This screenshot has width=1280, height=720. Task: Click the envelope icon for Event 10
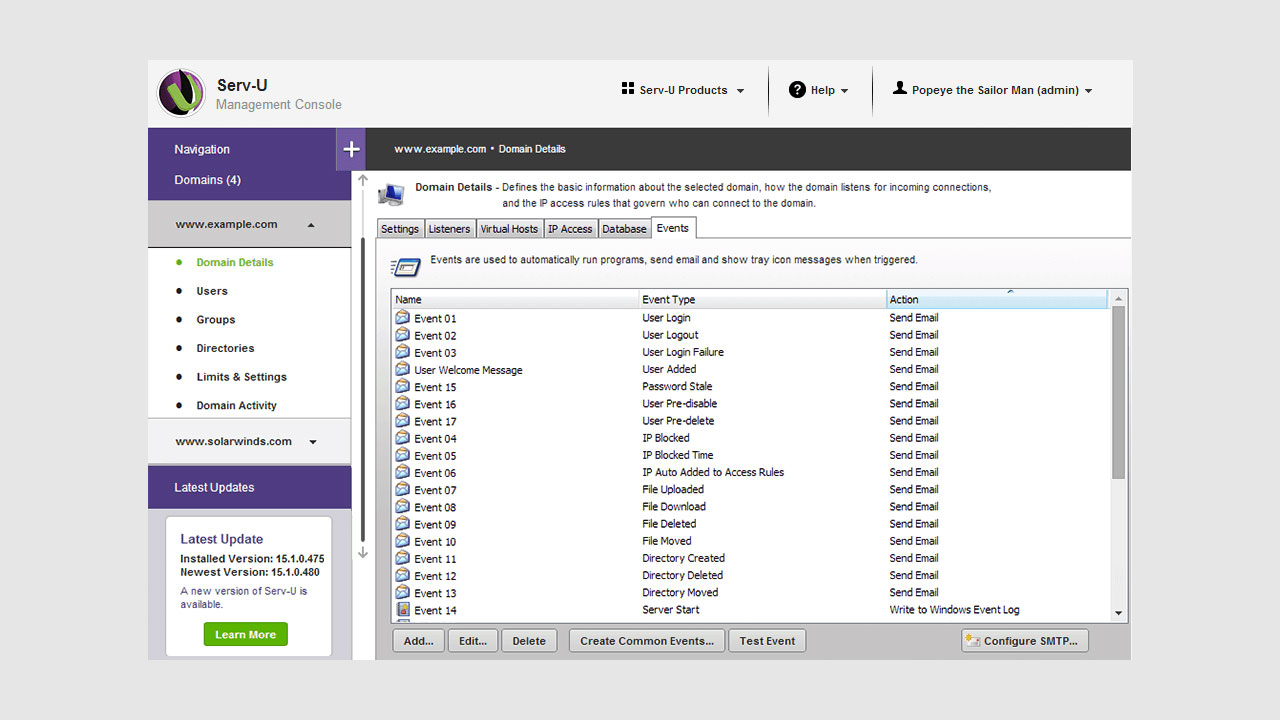pyautogui.click(x=403, y=541)
